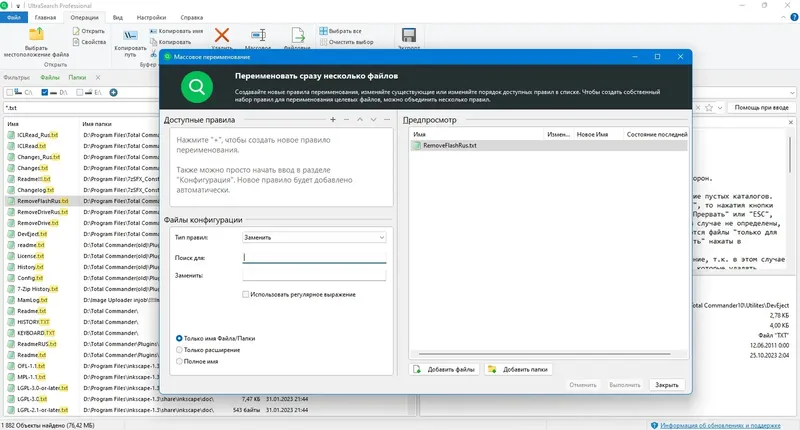
Task: Switch to the 'Вид' ribbon tab
Action: (x=117, y=17)
